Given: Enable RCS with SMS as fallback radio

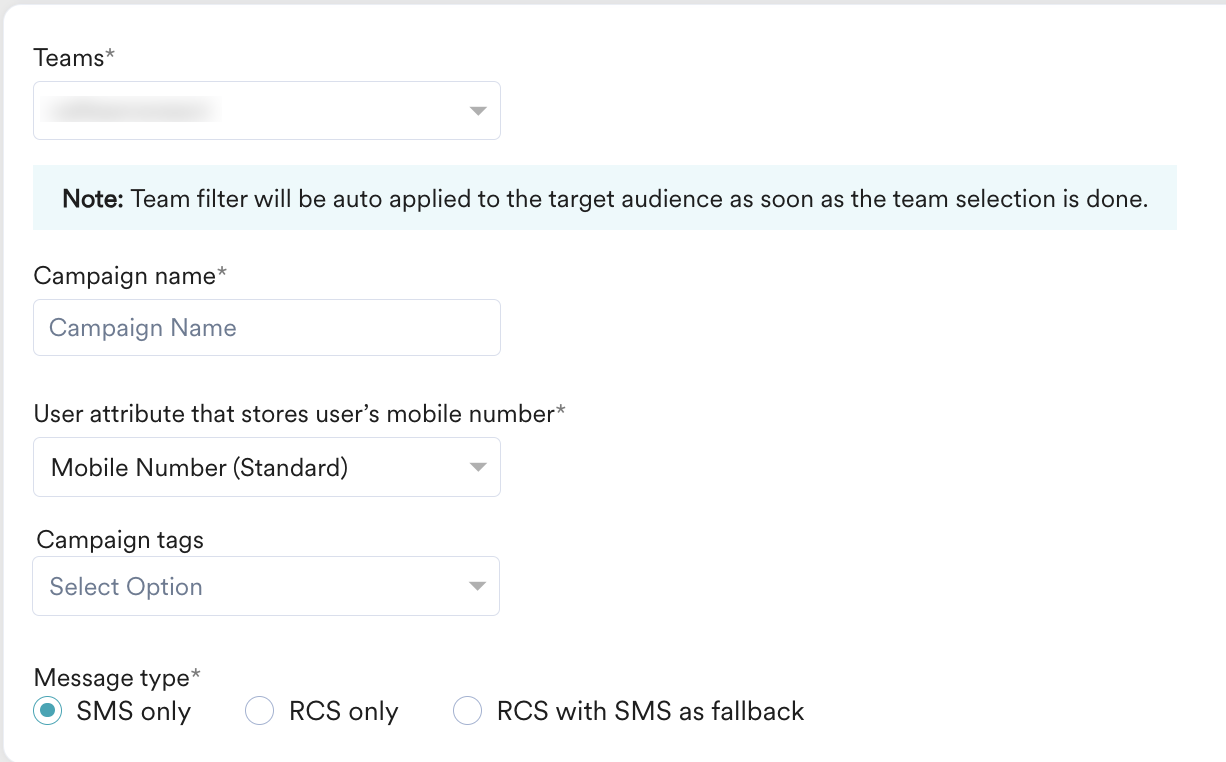Looking at the screenshot, I should click(x=467, y=712).
